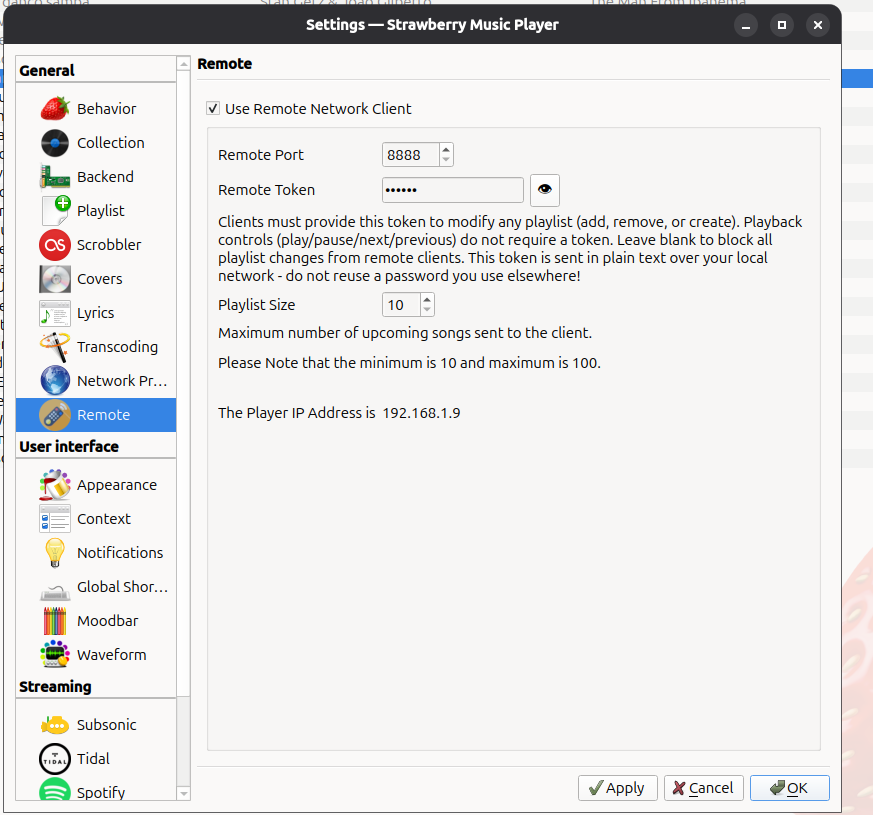Increase the Playlist Size value
873x815 pixels.
point(427,300)
